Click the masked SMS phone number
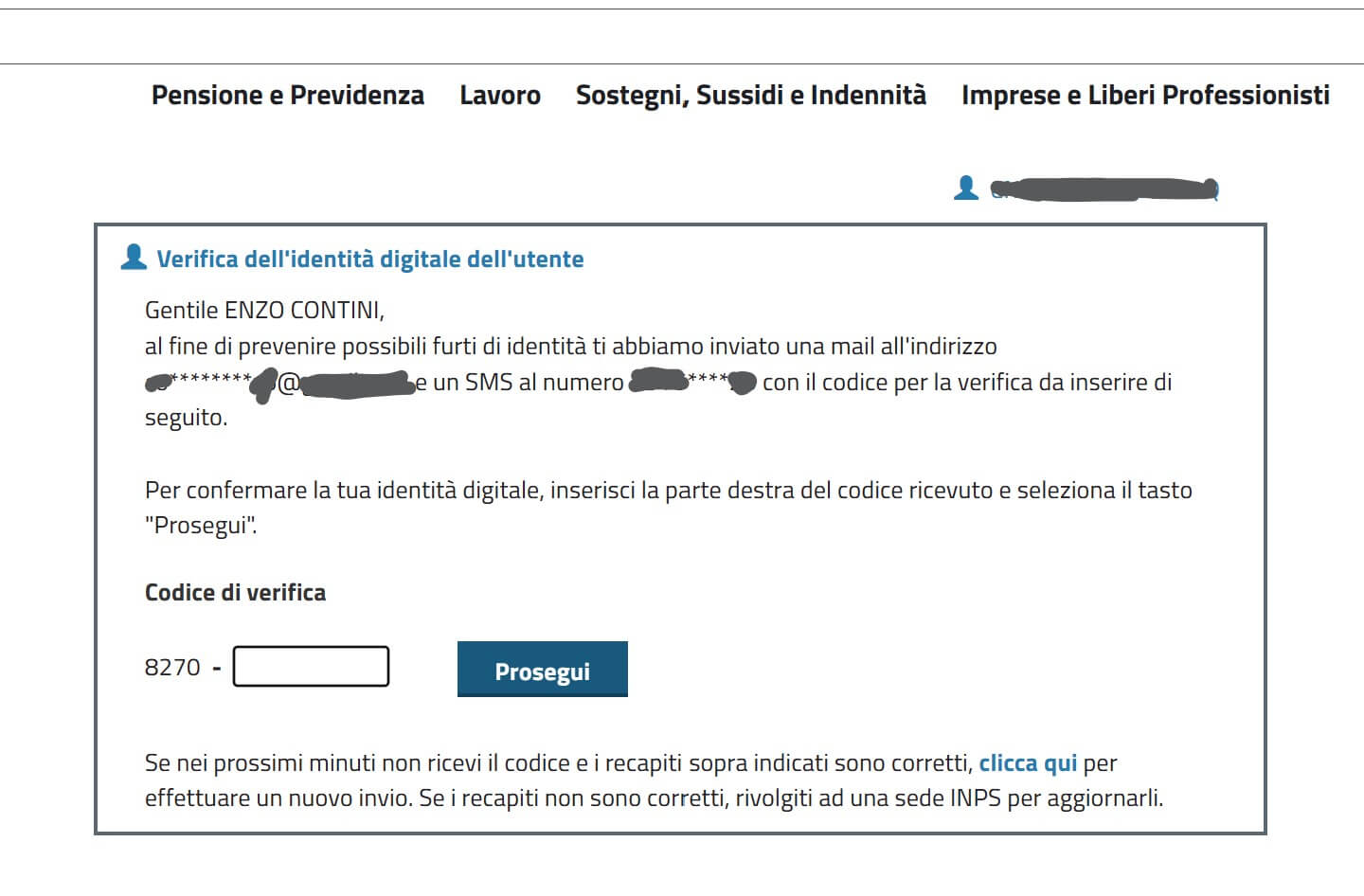Image resolution: width=1364 pixels, height=896 pixels. click(692, 383)
